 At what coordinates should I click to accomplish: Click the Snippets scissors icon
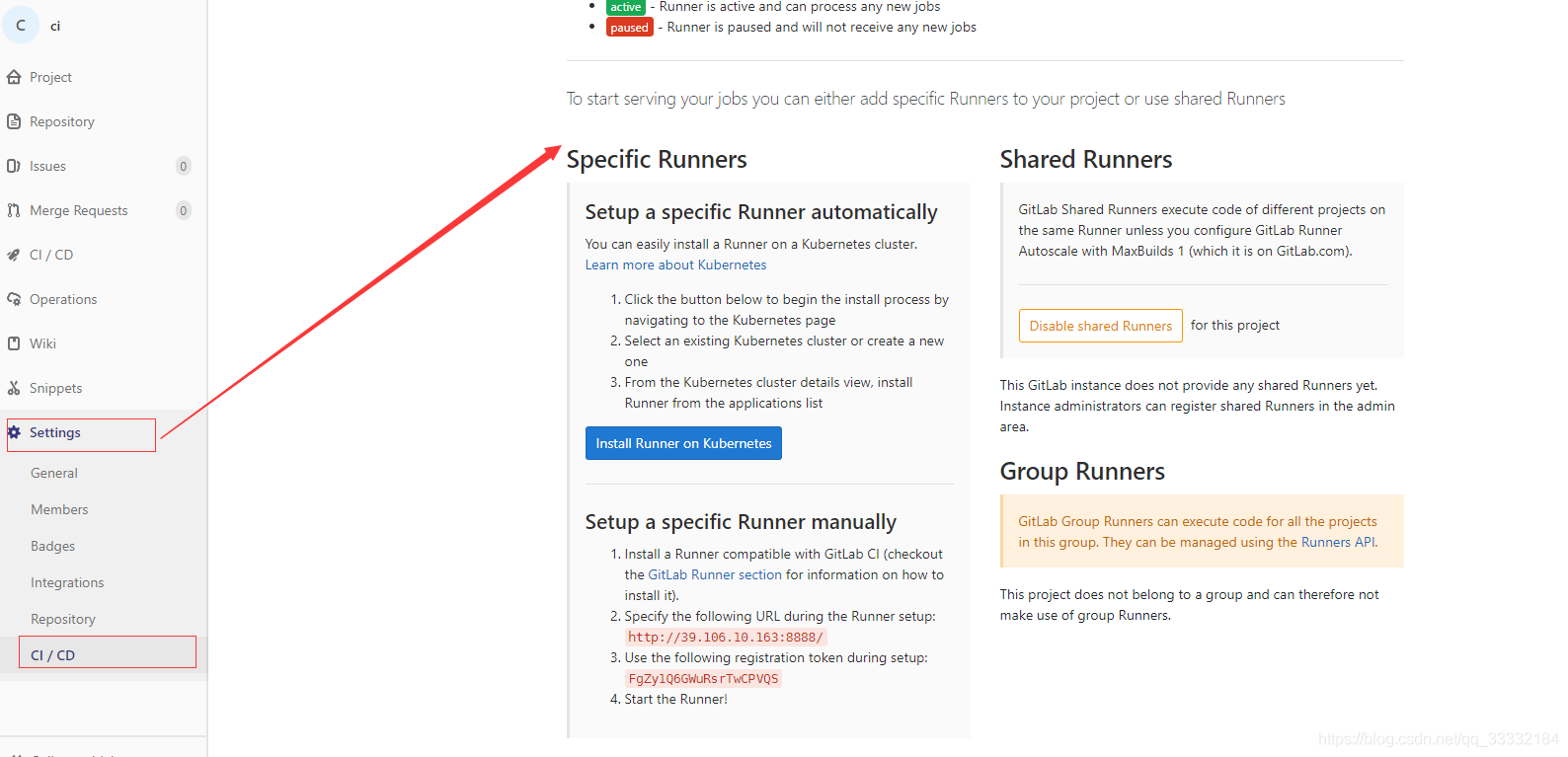14,388
